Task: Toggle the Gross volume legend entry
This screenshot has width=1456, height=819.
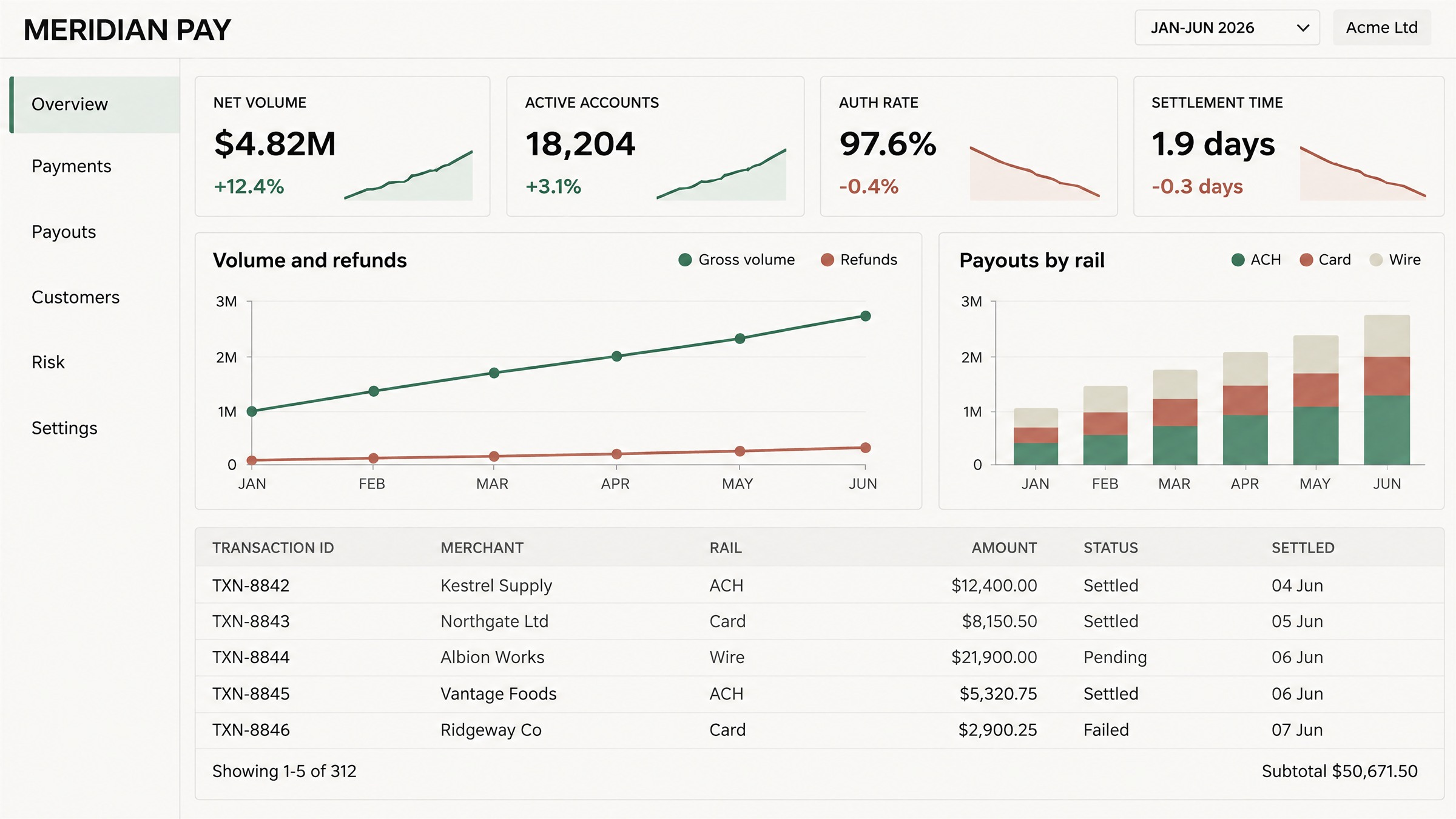Action: tap(736, 260)
